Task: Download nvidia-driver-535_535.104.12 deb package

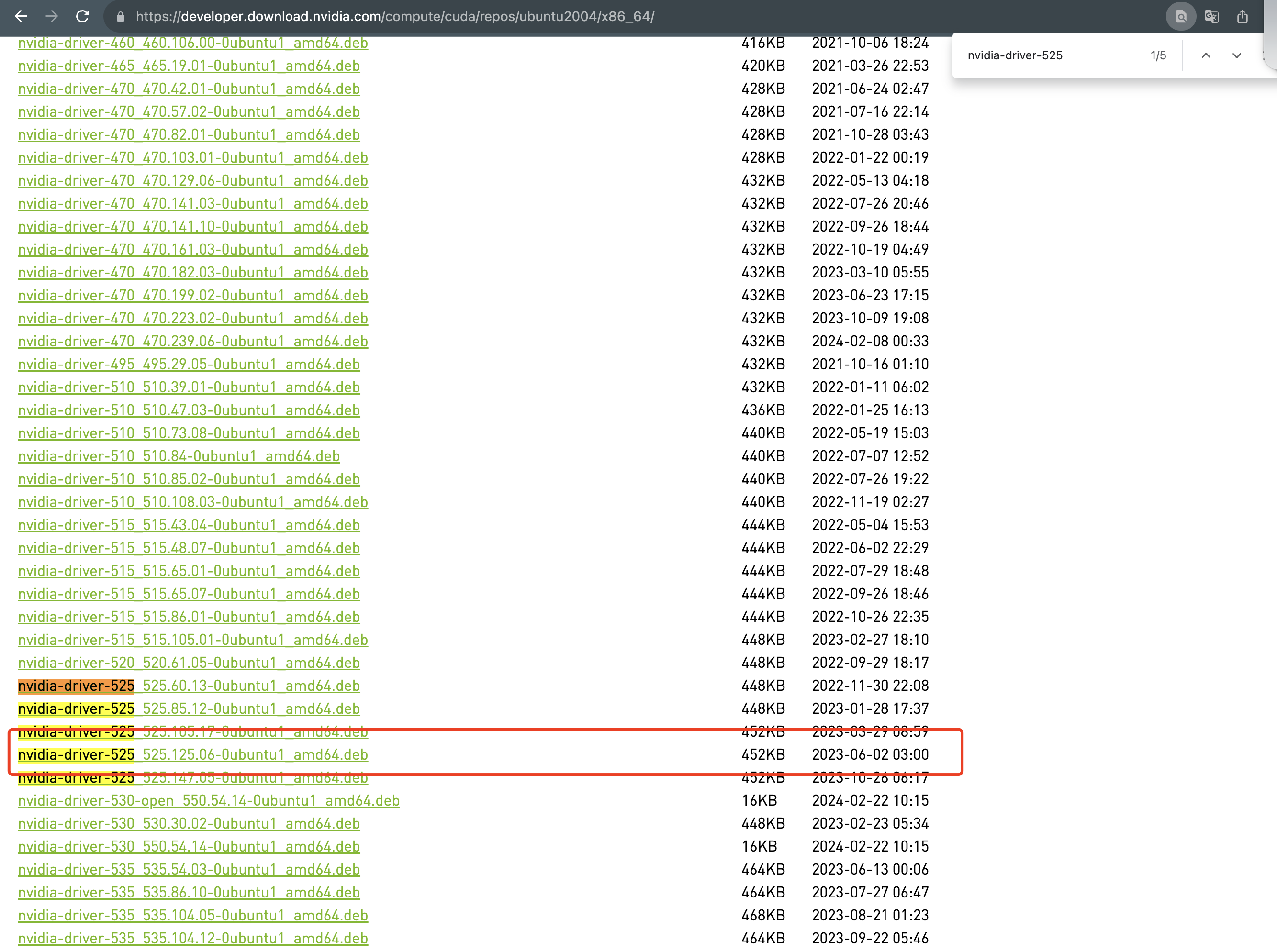Action: point(193,938)
